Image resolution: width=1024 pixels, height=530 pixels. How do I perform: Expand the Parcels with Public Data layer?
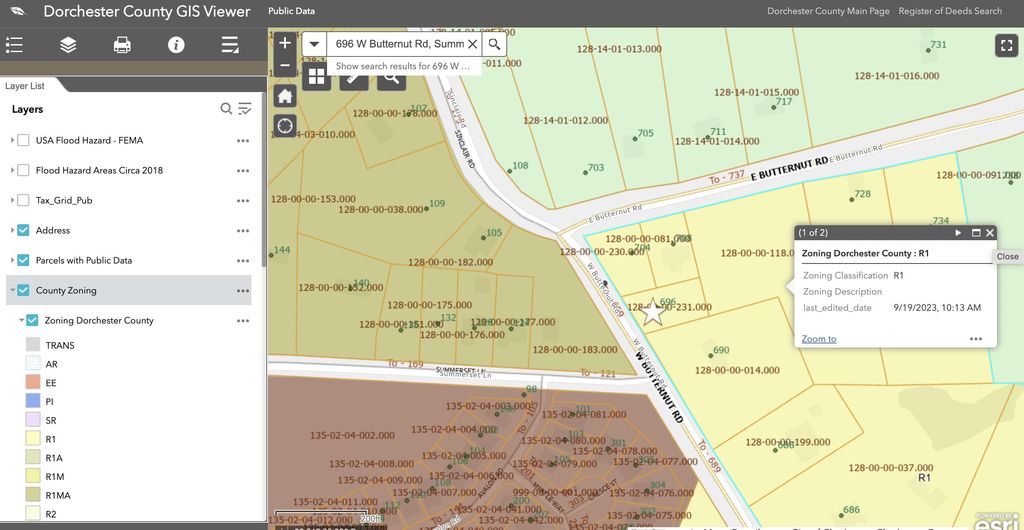click(12, 261)
